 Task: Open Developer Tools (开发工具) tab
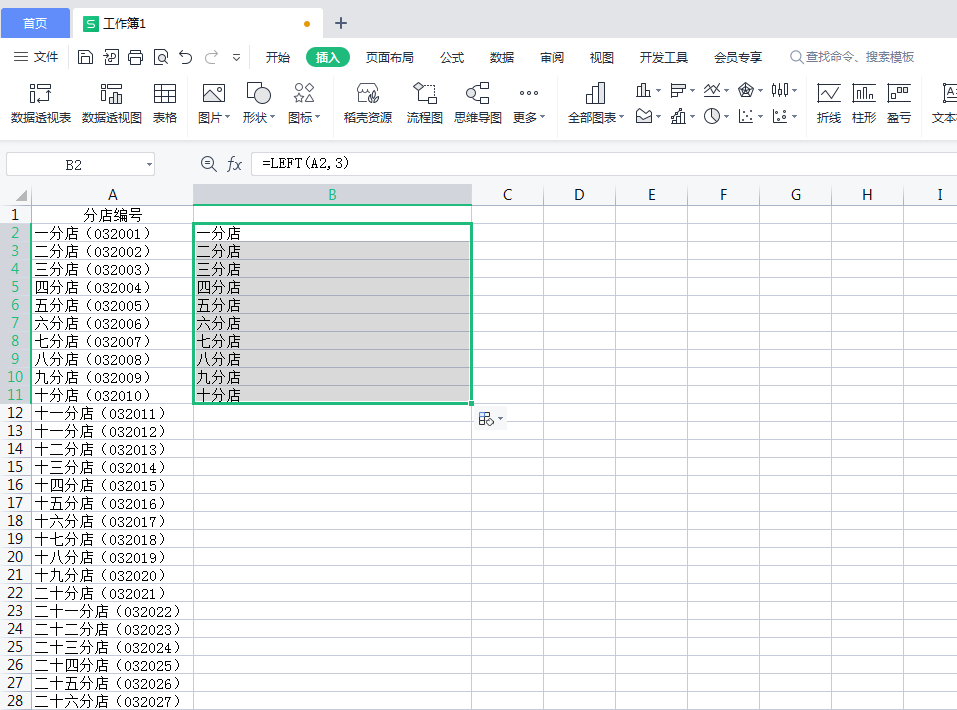tap(663, 57)
